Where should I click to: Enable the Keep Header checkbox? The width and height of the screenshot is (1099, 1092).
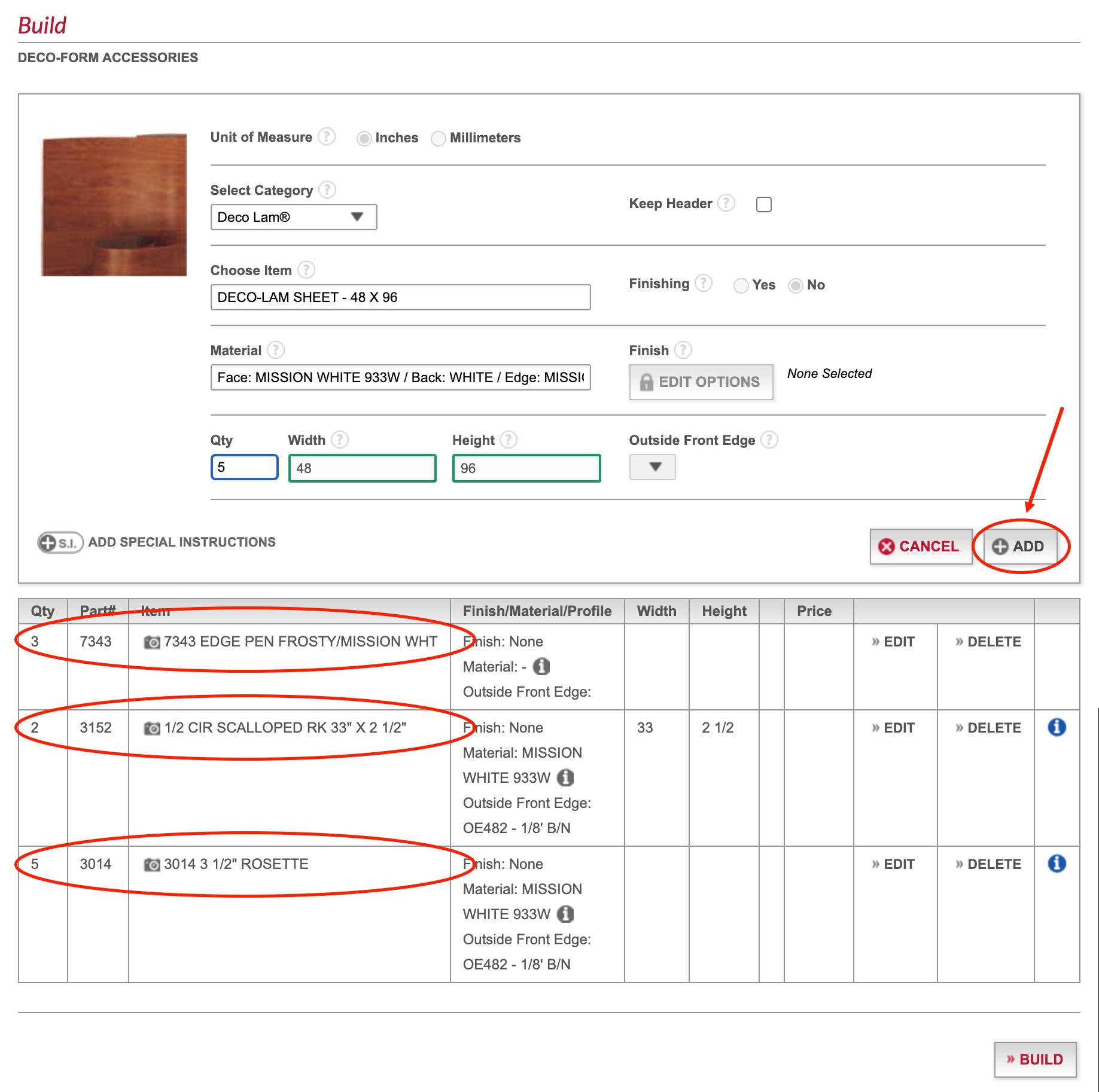tap(764, 205)
